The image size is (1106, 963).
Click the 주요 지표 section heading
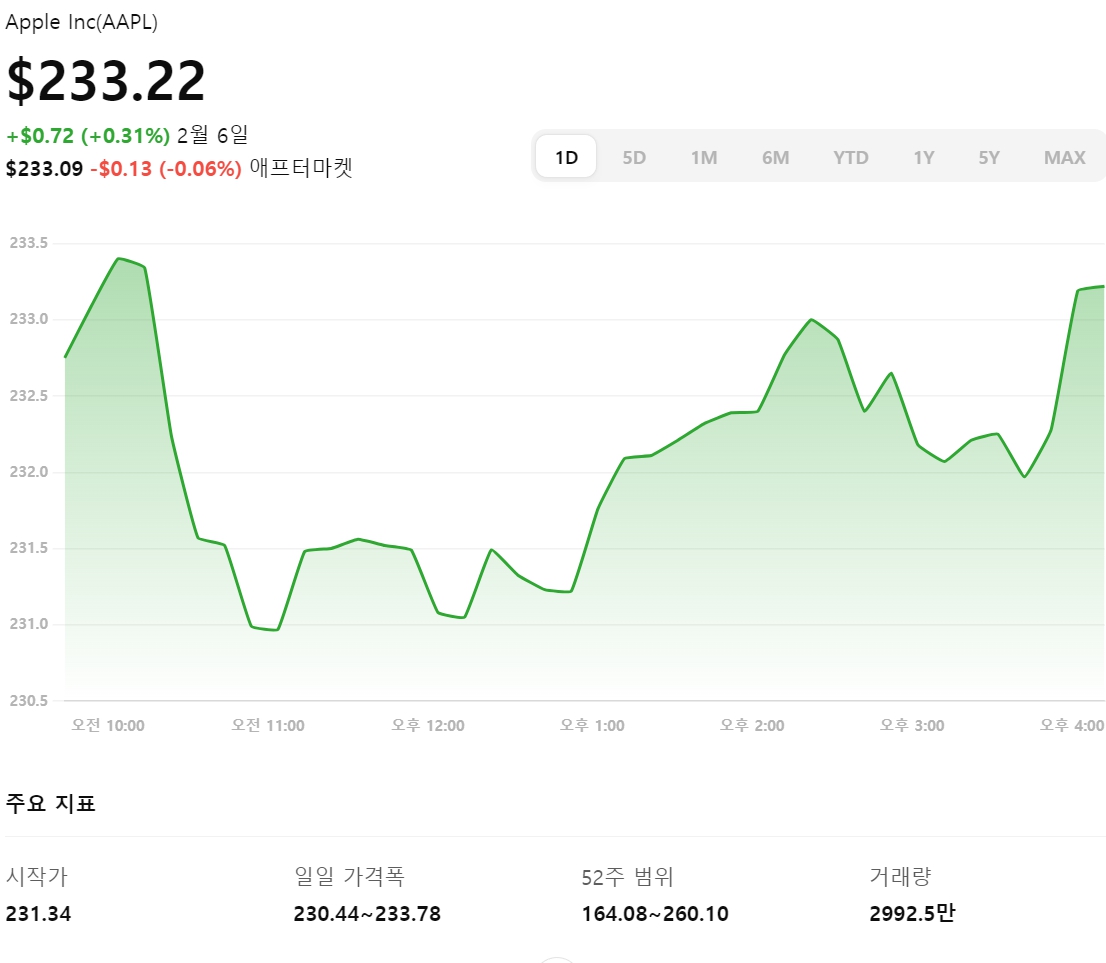tap(50, 803)
